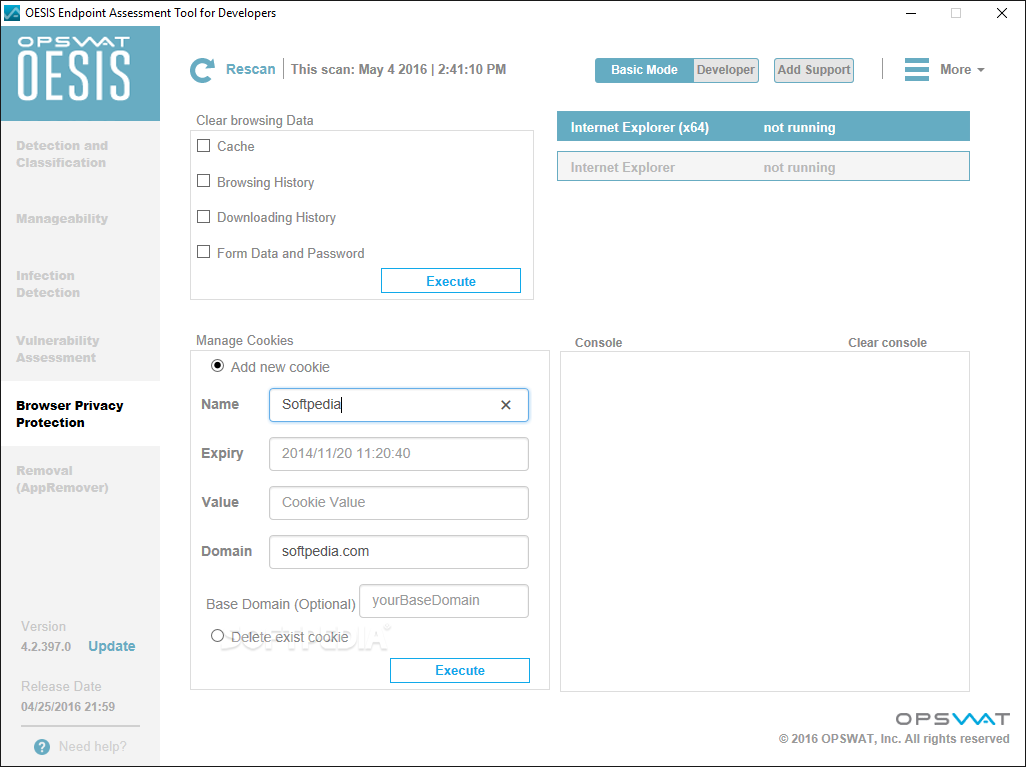Switch to Developer mode
This screenshot has height=767, width=1026.
(x=725, y=70)
